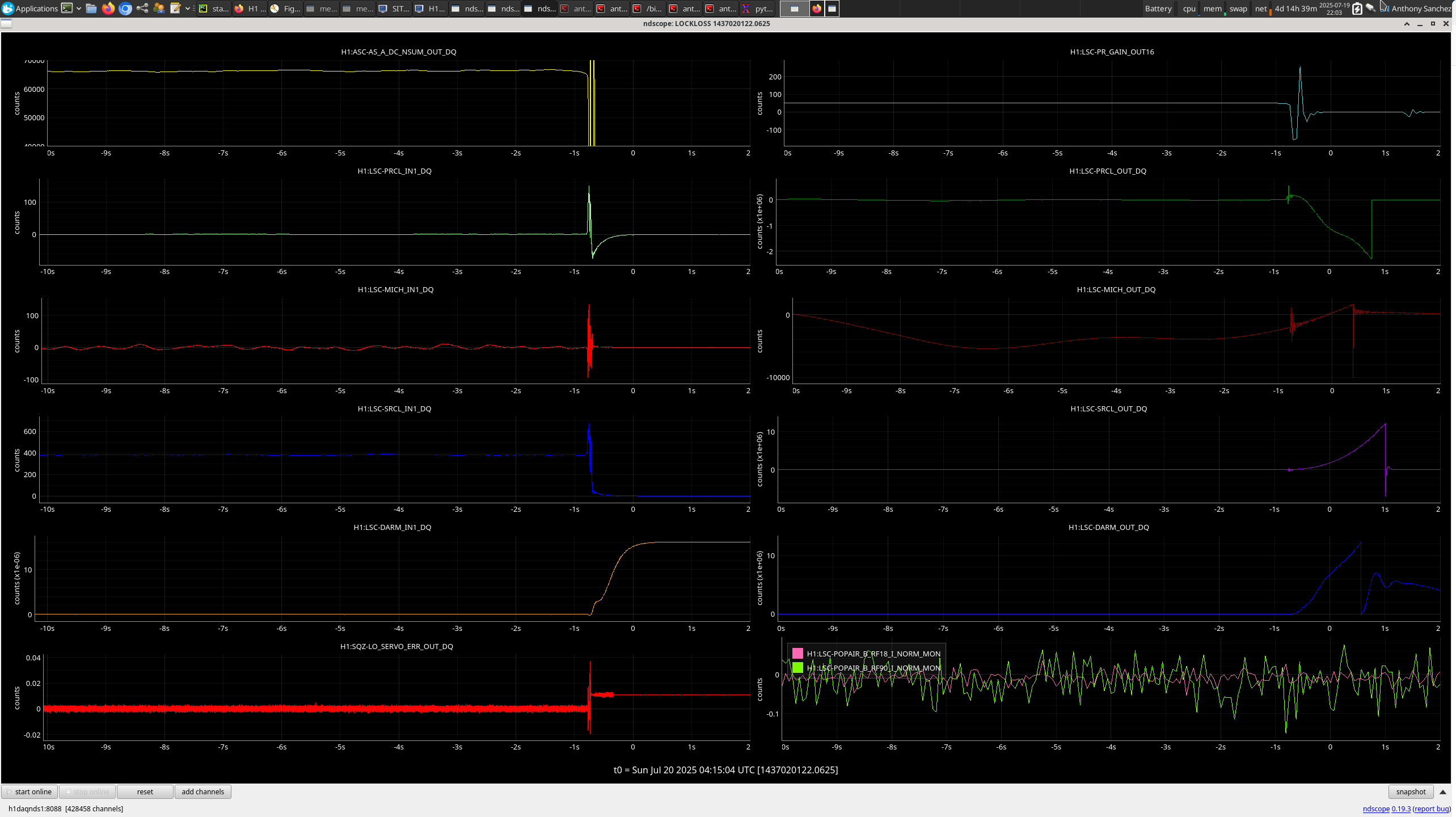
Task: Click the H1:LSC-DARM_IN1_DQ plot title
Action: 392,527
